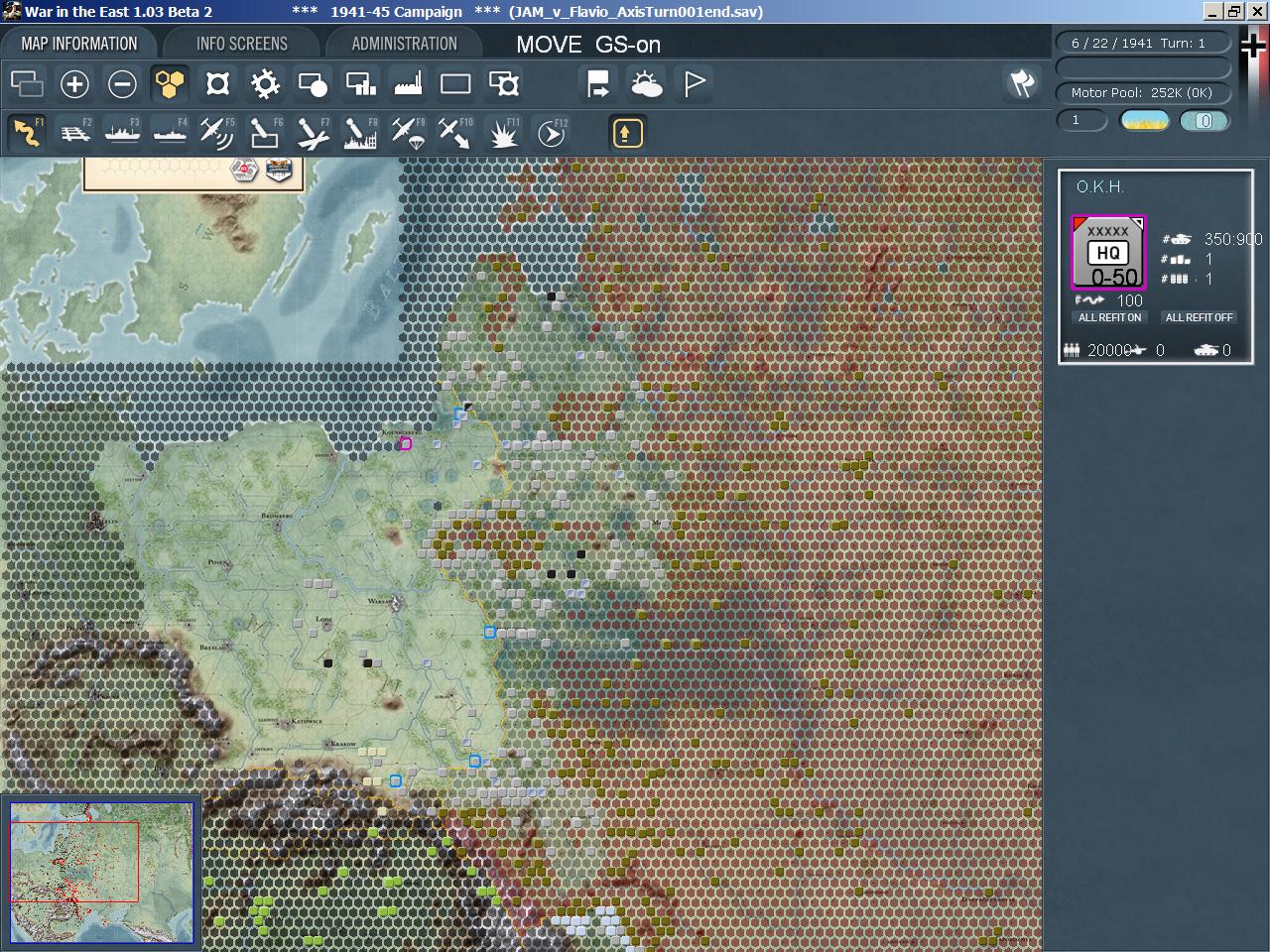
Task: Toggle the rectangle-with-circle map overlay icon
Action: [313, 84]
